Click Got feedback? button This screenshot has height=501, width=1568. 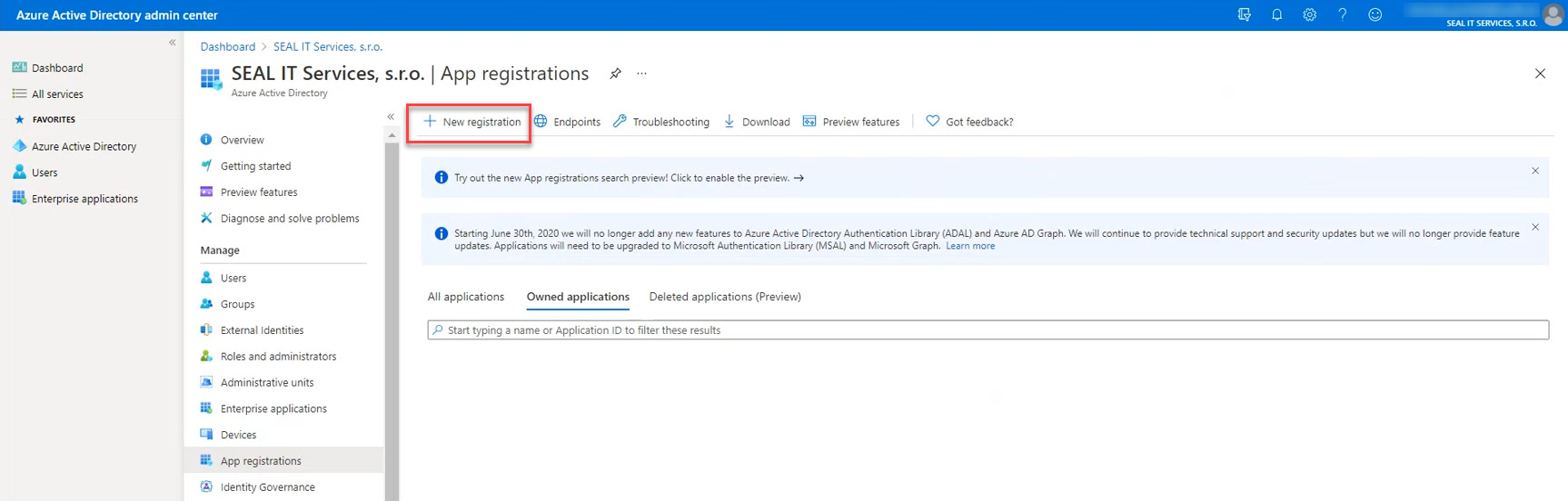tap(969, 122)
